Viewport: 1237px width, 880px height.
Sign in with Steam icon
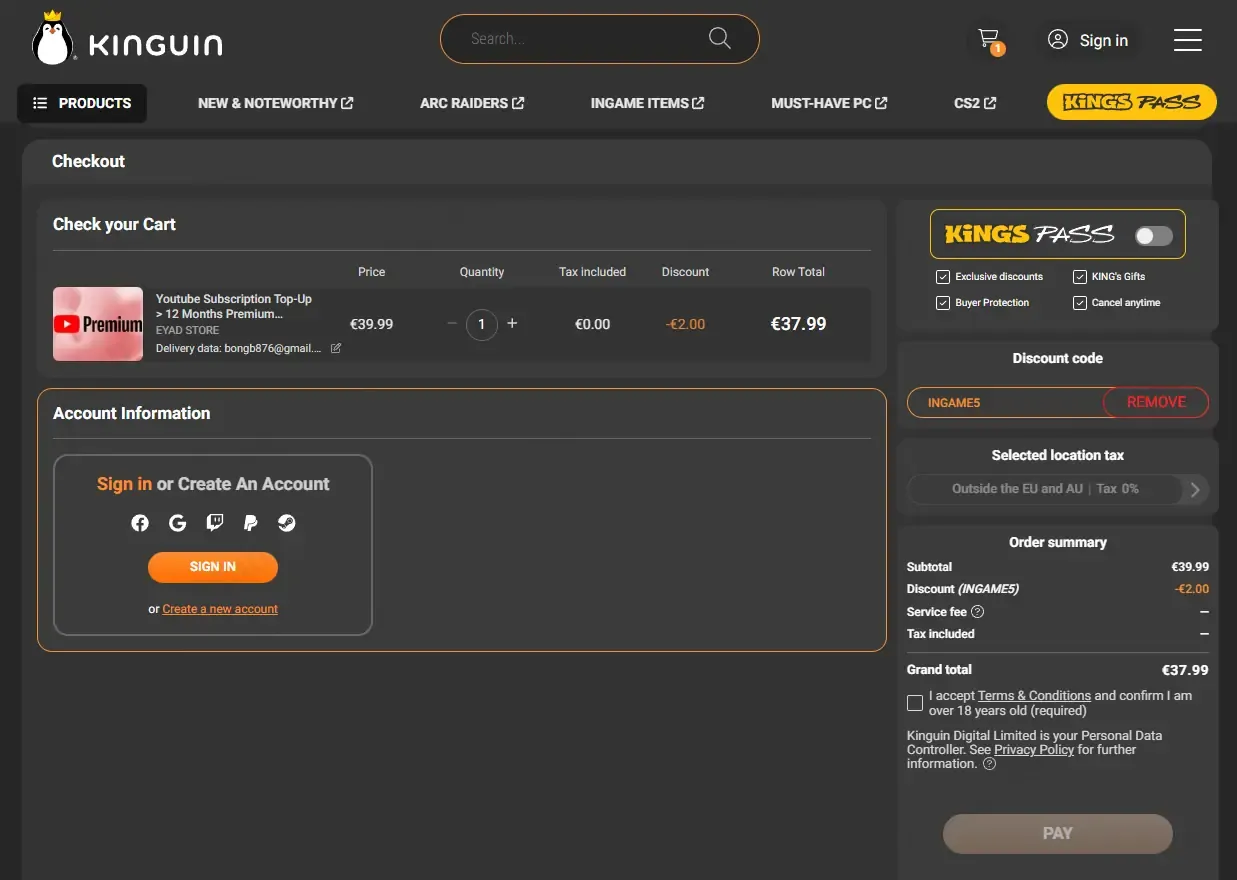(x=287, y=523)
